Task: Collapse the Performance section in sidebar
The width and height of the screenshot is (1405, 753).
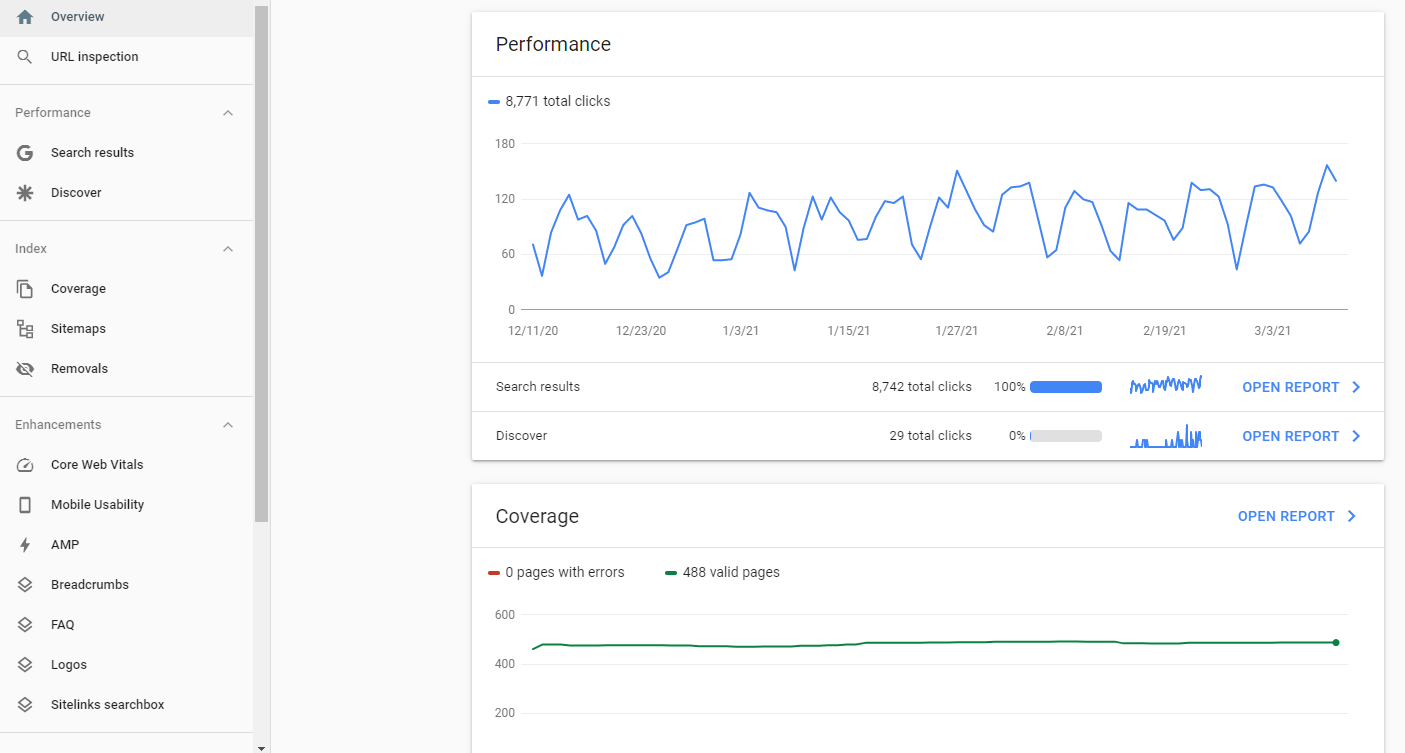Action: click(228, 112)
